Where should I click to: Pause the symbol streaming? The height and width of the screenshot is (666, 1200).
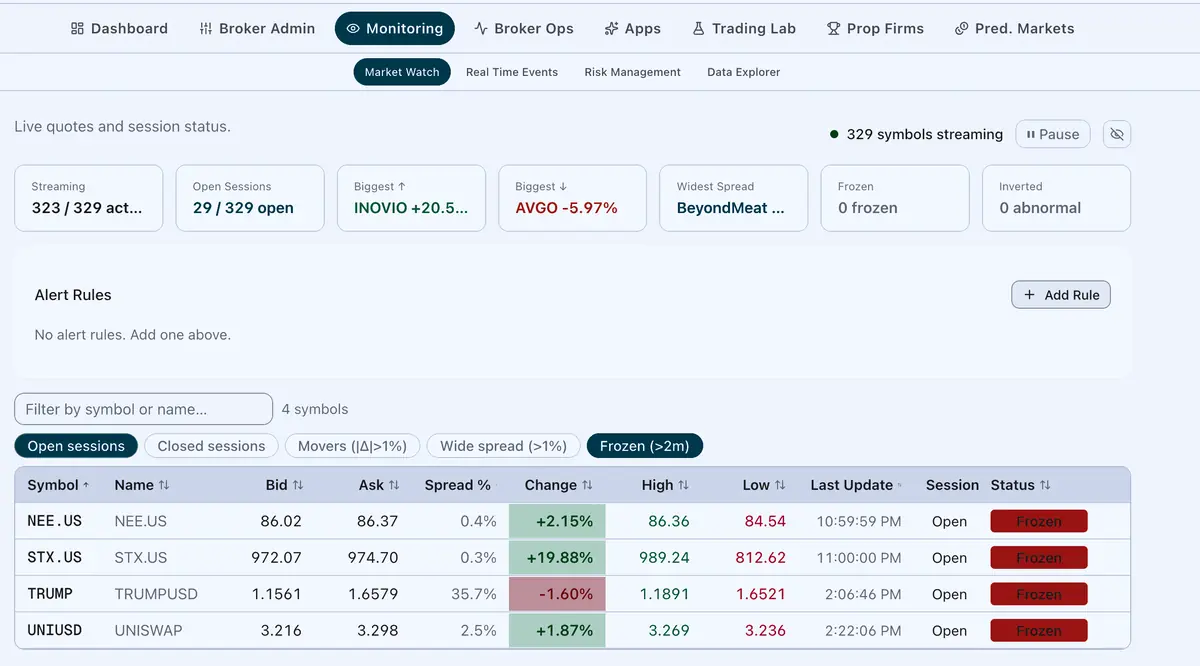[x=1053, y=134]
